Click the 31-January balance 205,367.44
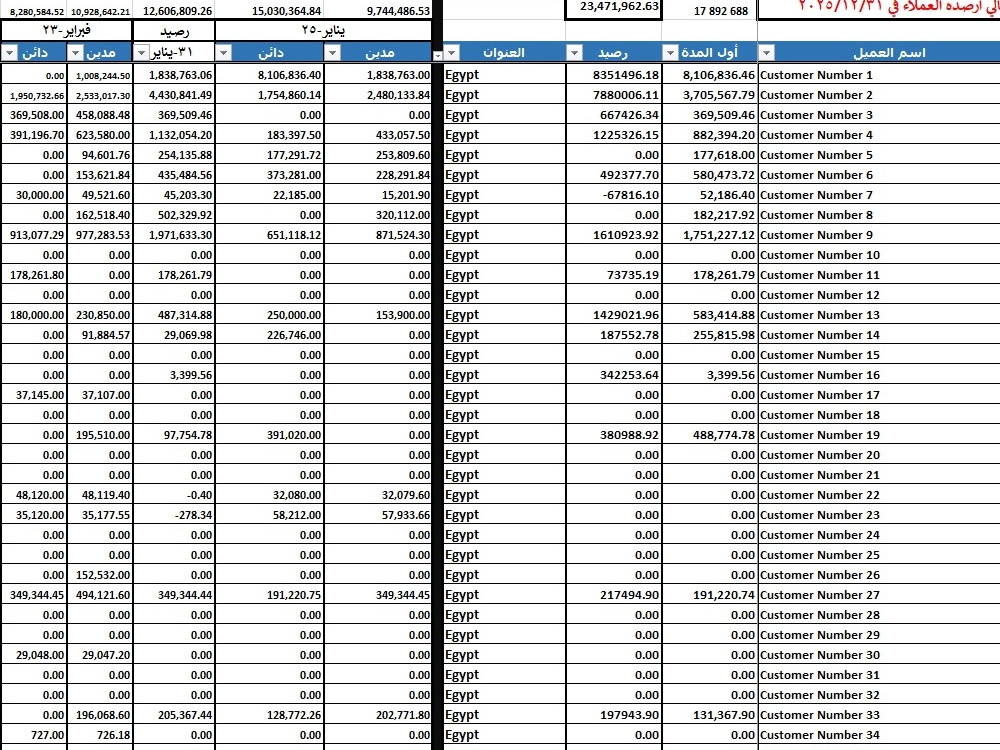This screenshot has height=750, width=1000. pyautogui.click(x=173, y=715)
